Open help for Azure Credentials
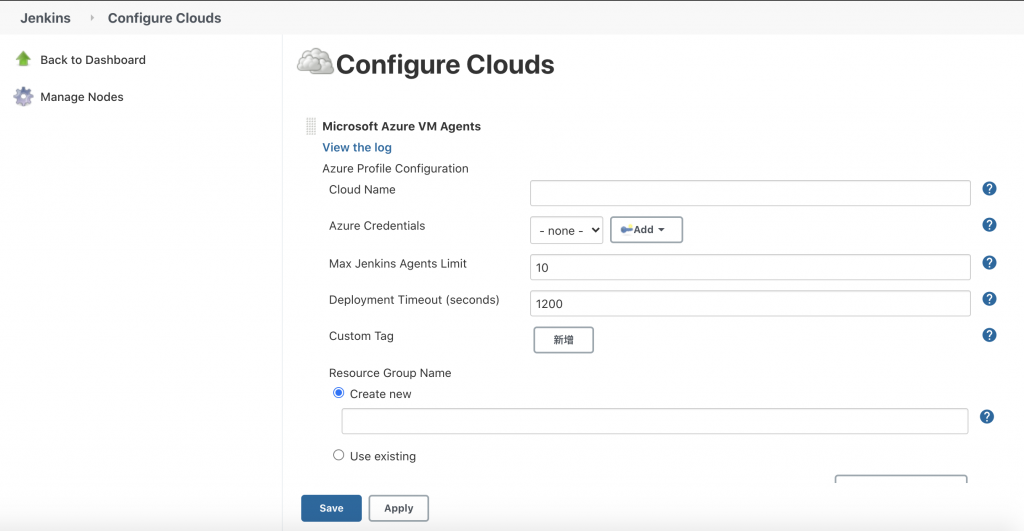The image size is (1024, 531). pyautogui.click(x=989, y=225)
